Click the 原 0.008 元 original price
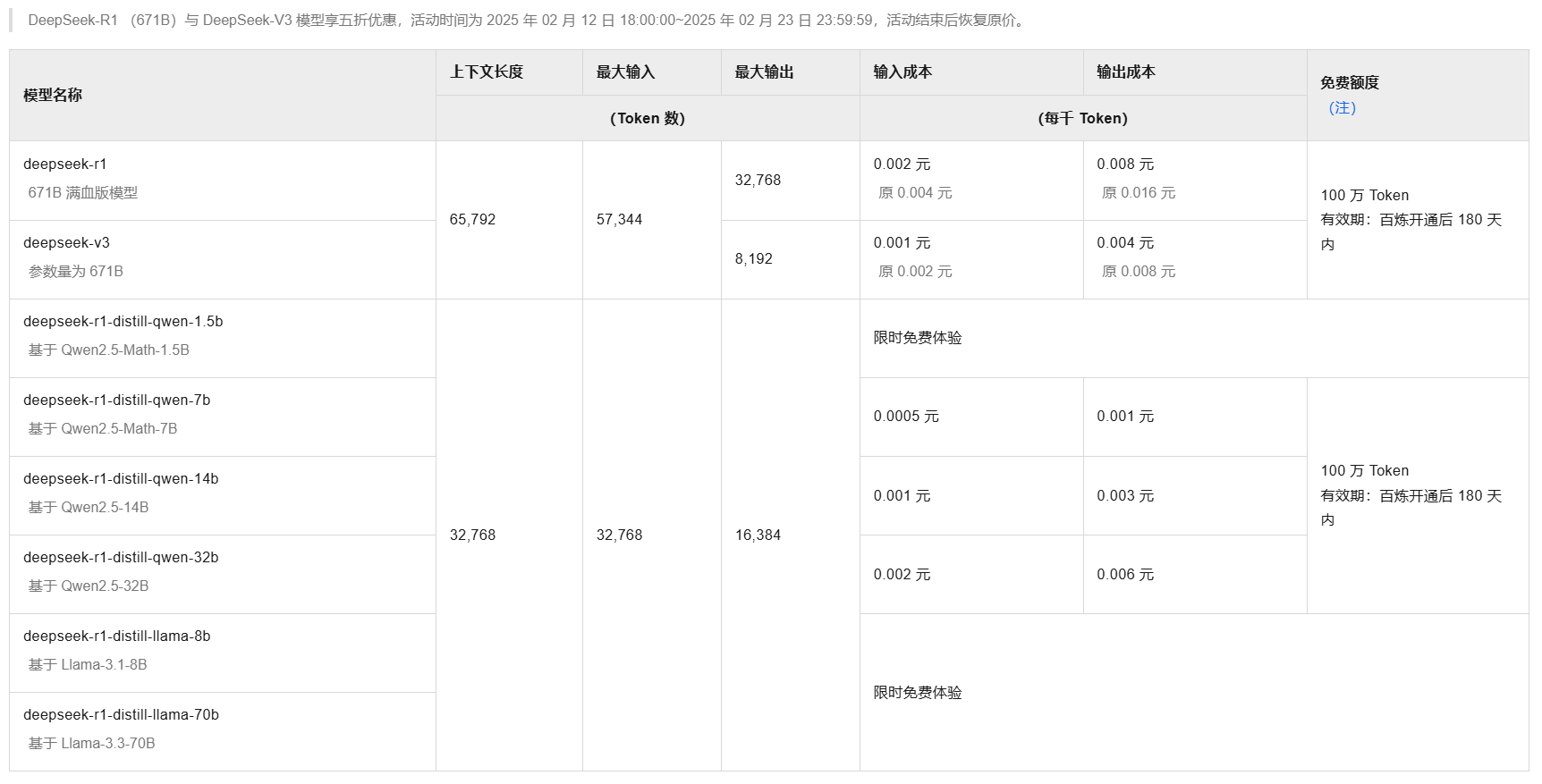The image size is (1542, 784). click(x=1139, y=271)
